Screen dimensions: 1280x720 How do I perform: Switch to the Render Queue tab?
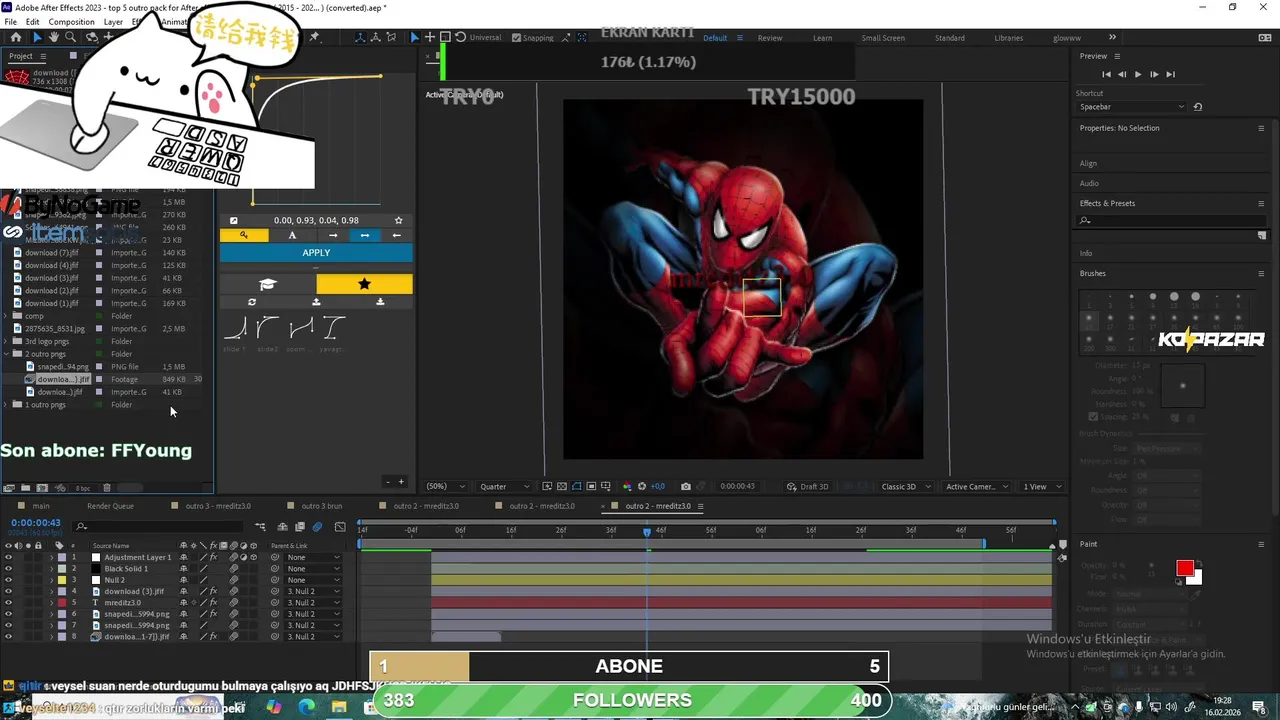(x=110, y=506)
